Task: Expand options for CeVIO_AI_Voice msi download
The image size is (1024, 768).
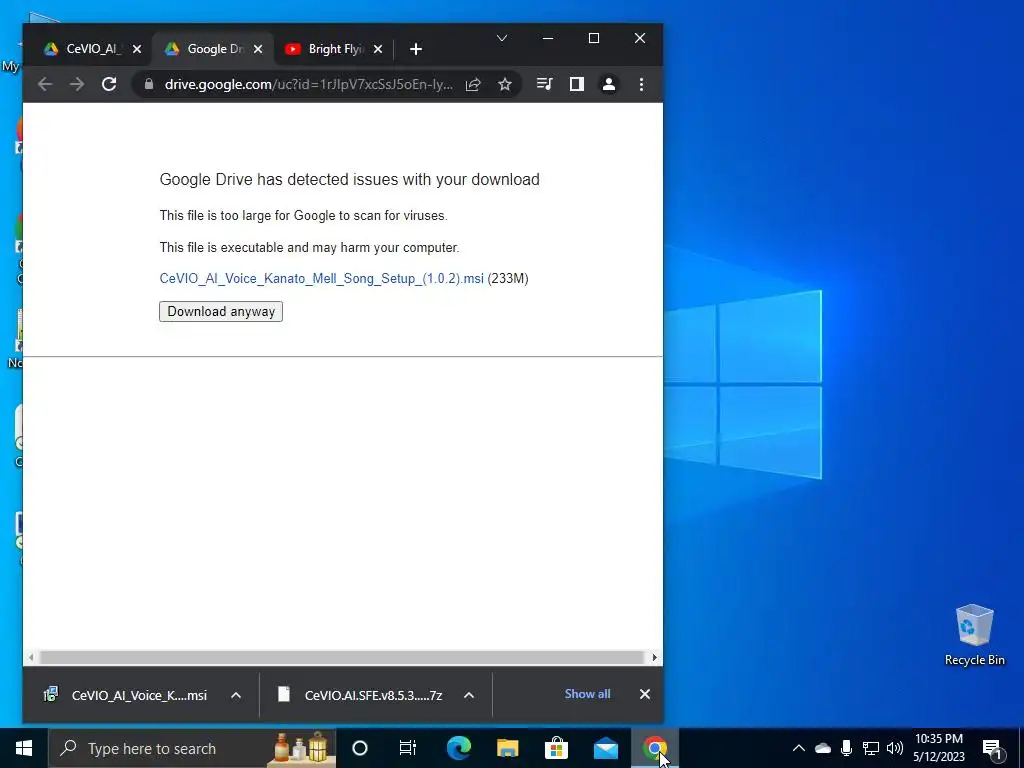Action: pyautogui.click(x=236, y=696)
